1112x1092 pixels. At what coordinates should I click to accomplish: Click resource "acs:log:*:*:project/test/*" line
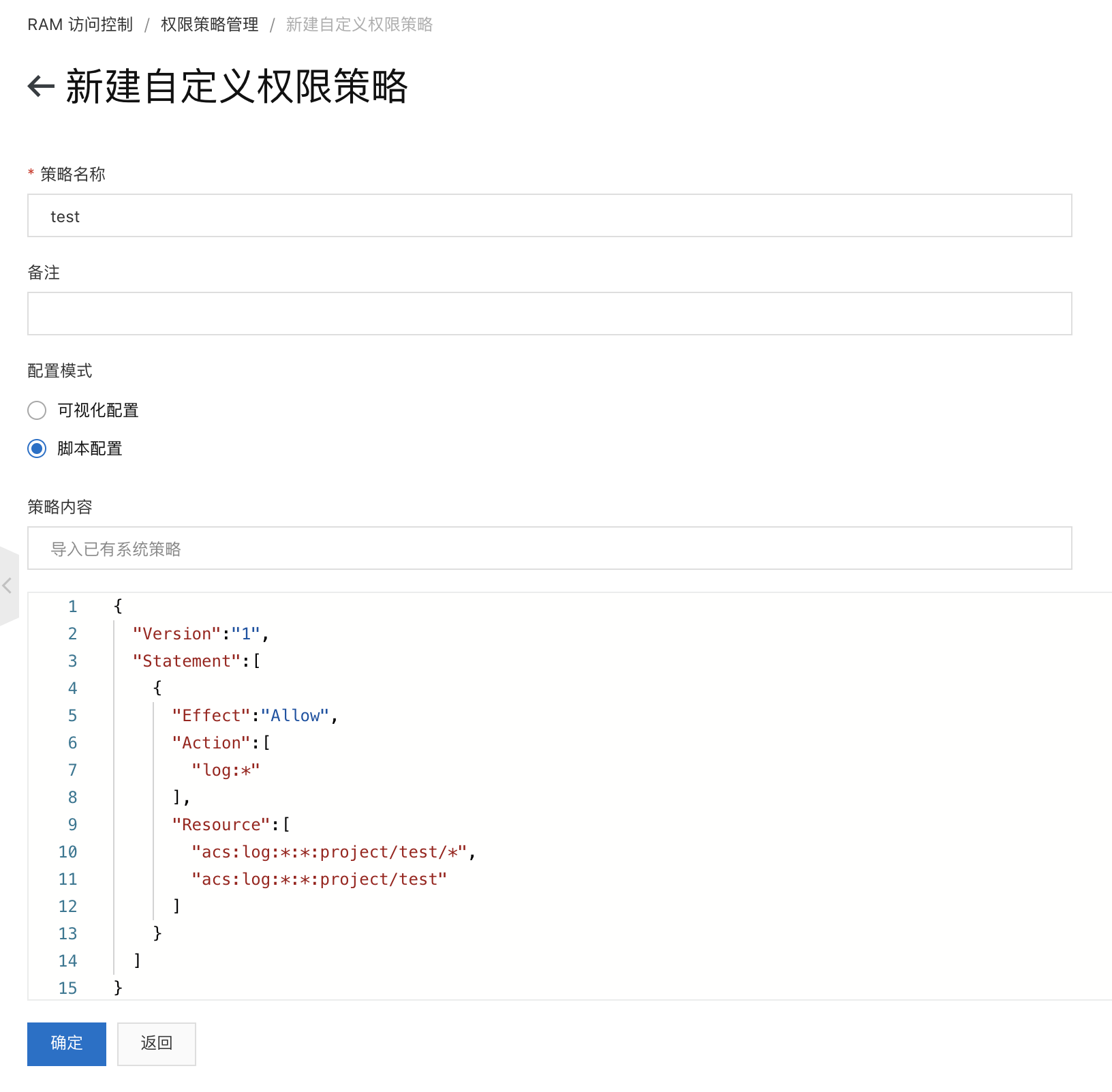click(x=333, y=852)
